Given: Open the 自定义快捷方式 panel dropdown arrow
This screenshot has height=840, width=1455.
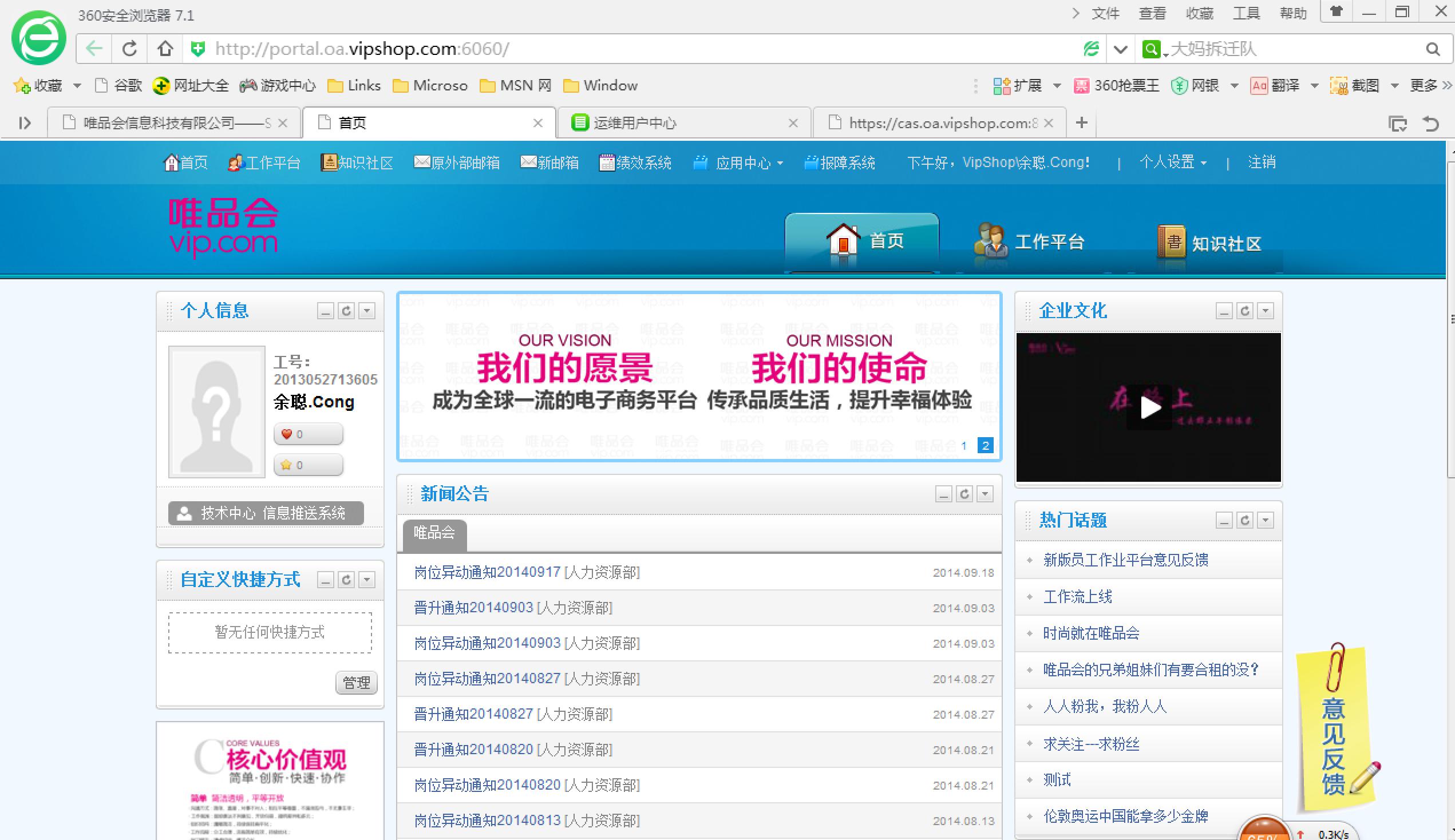Looking at the screenshot, I should pos(367,580).
